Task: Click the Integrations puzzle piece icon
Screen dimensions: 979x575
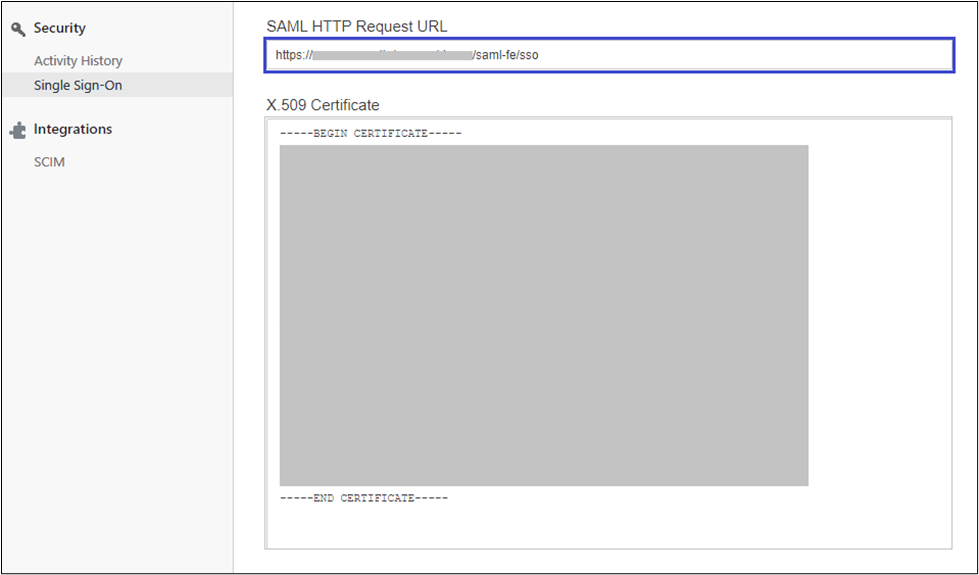Action: [17, 130]
